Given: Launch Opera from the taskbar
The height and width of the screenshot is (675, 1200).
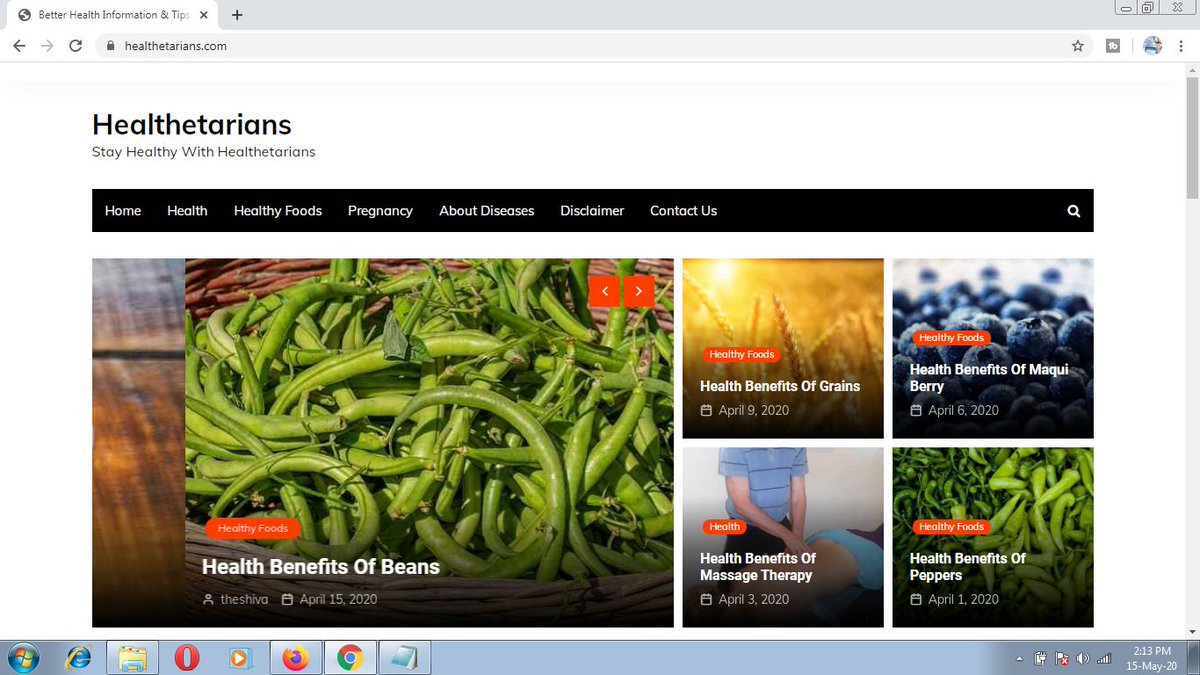Looking at the screenshot, I should tap(186, 658).
